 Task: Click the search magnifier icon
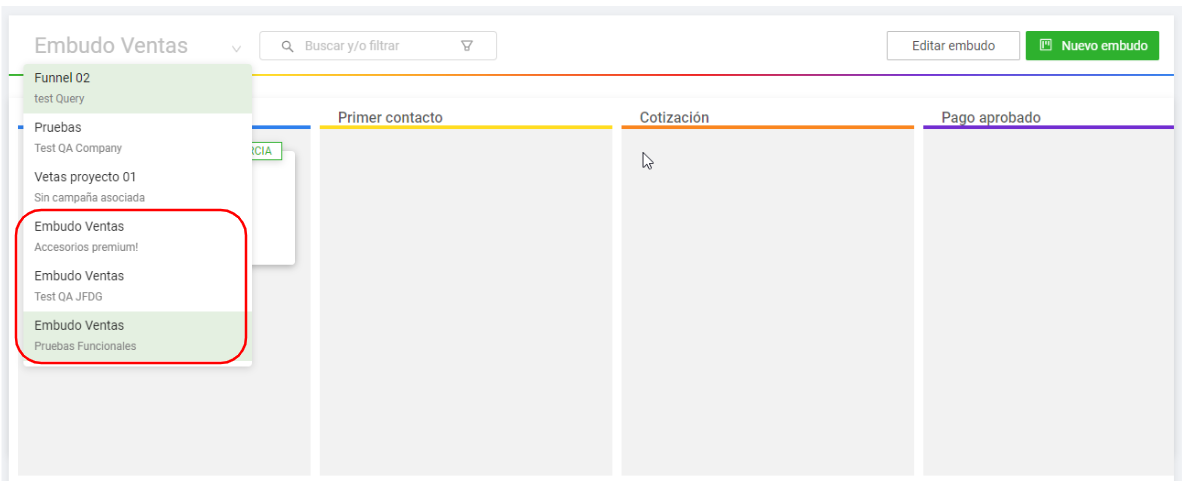(287, 46)
